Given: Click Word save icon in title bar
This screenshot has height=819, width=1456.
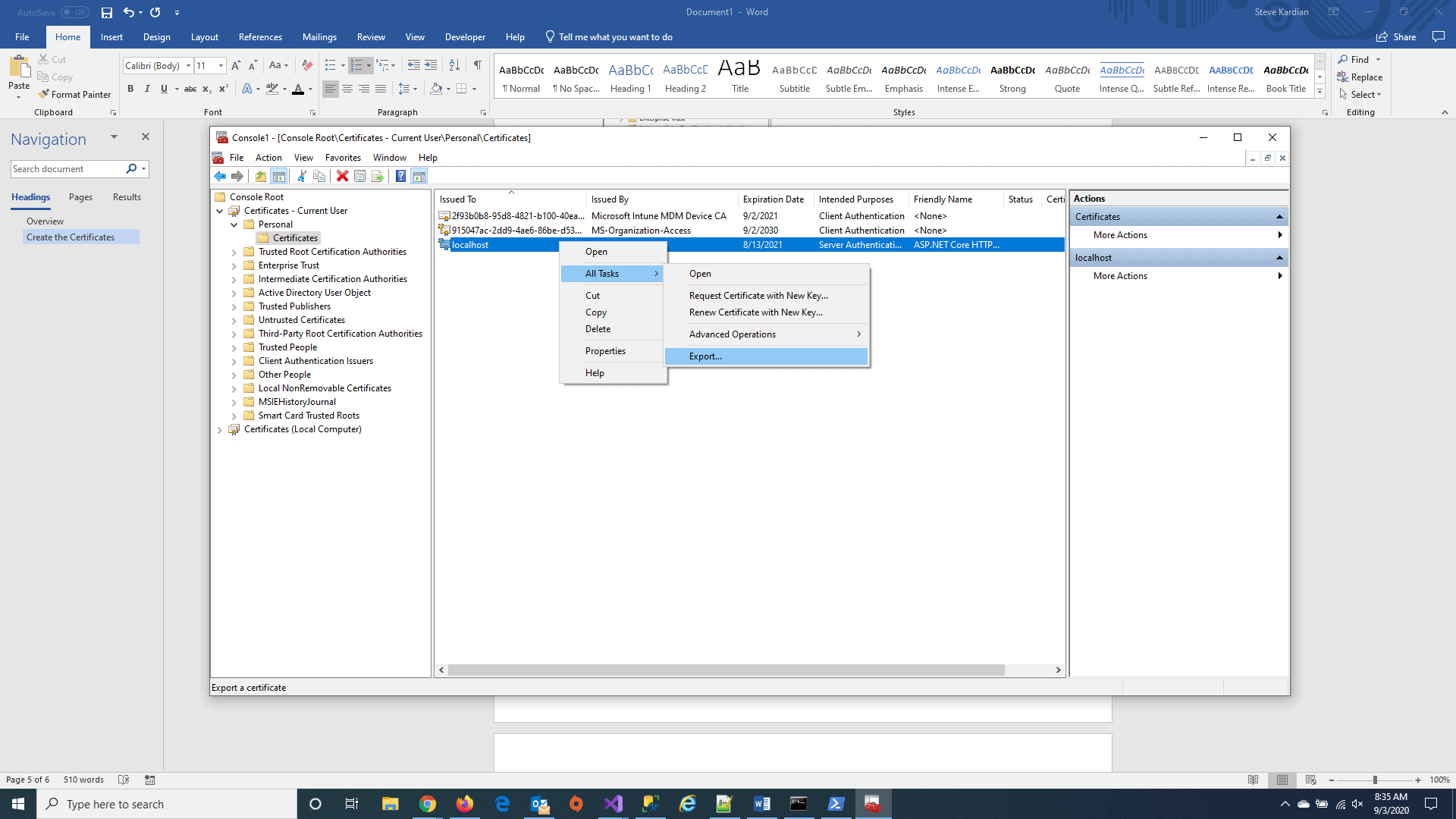Looking at the screenshot, I should tap(107, 12).
